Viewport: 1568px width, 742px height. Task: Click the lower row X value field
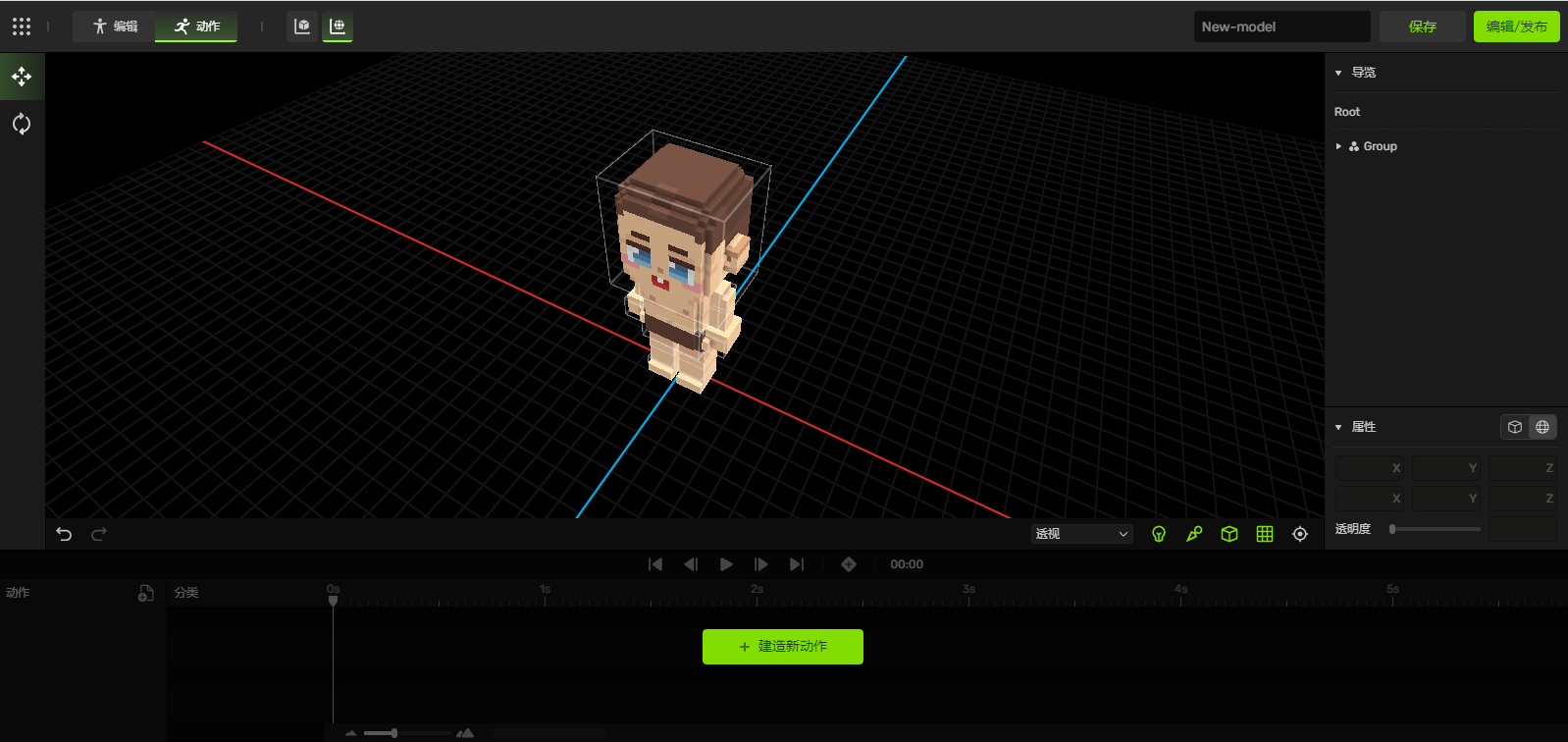[1370, 499]
